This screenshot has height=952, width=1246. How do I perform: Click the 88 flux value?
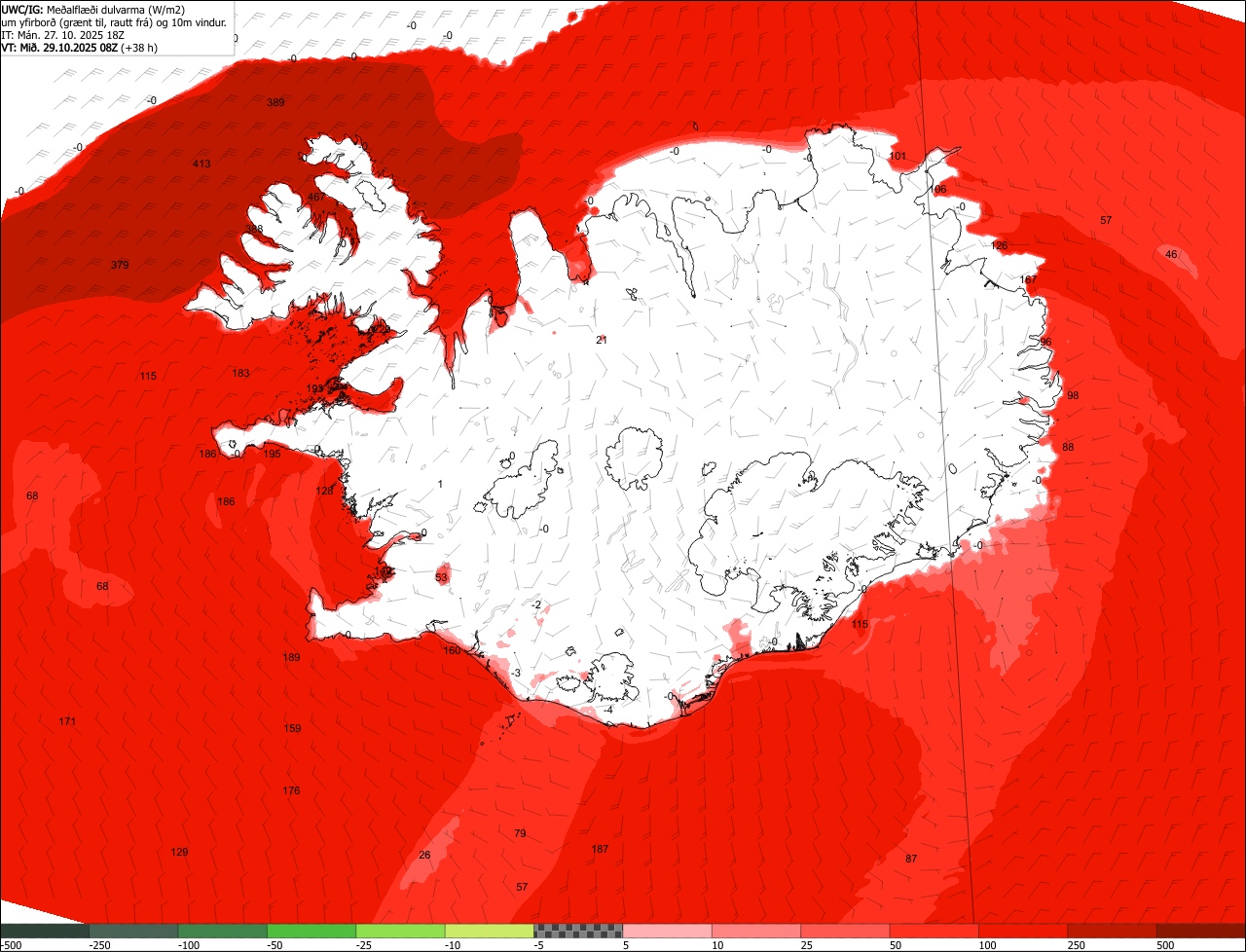coord(1068,447)
